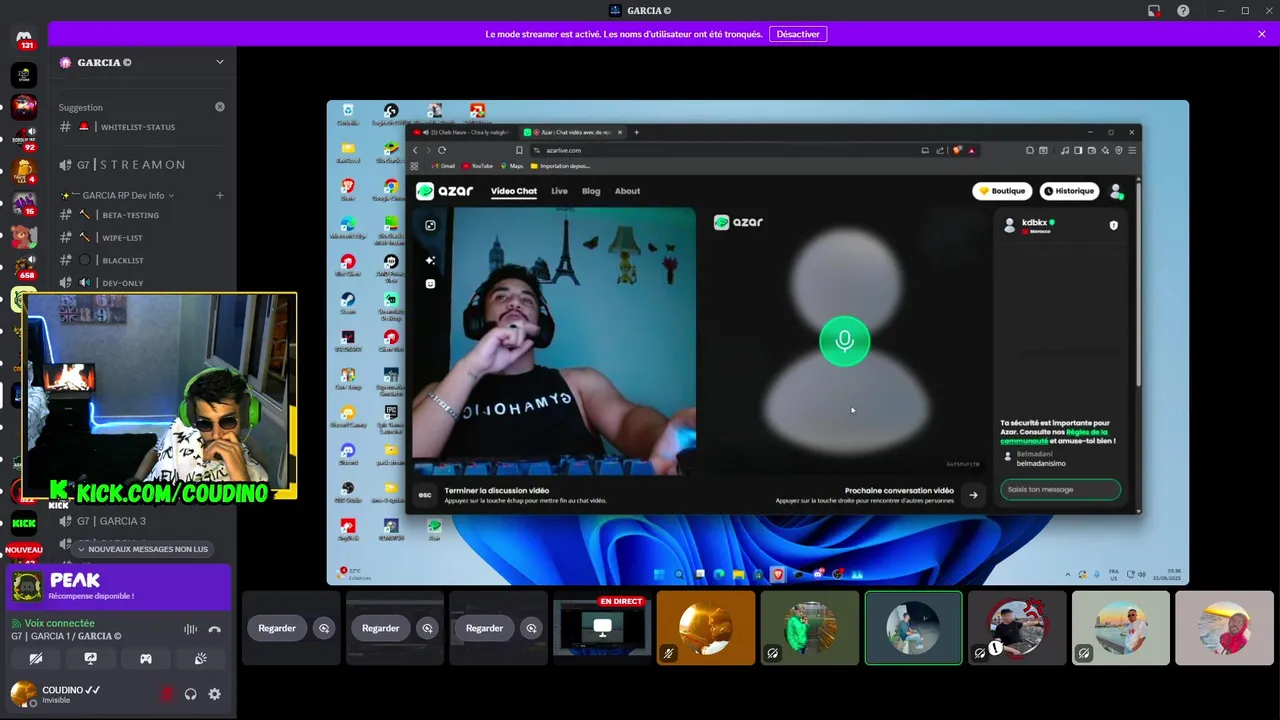Open the beta-testing channel
Image resolution: width=1280 pixels, height=720 pixels.
143,215
